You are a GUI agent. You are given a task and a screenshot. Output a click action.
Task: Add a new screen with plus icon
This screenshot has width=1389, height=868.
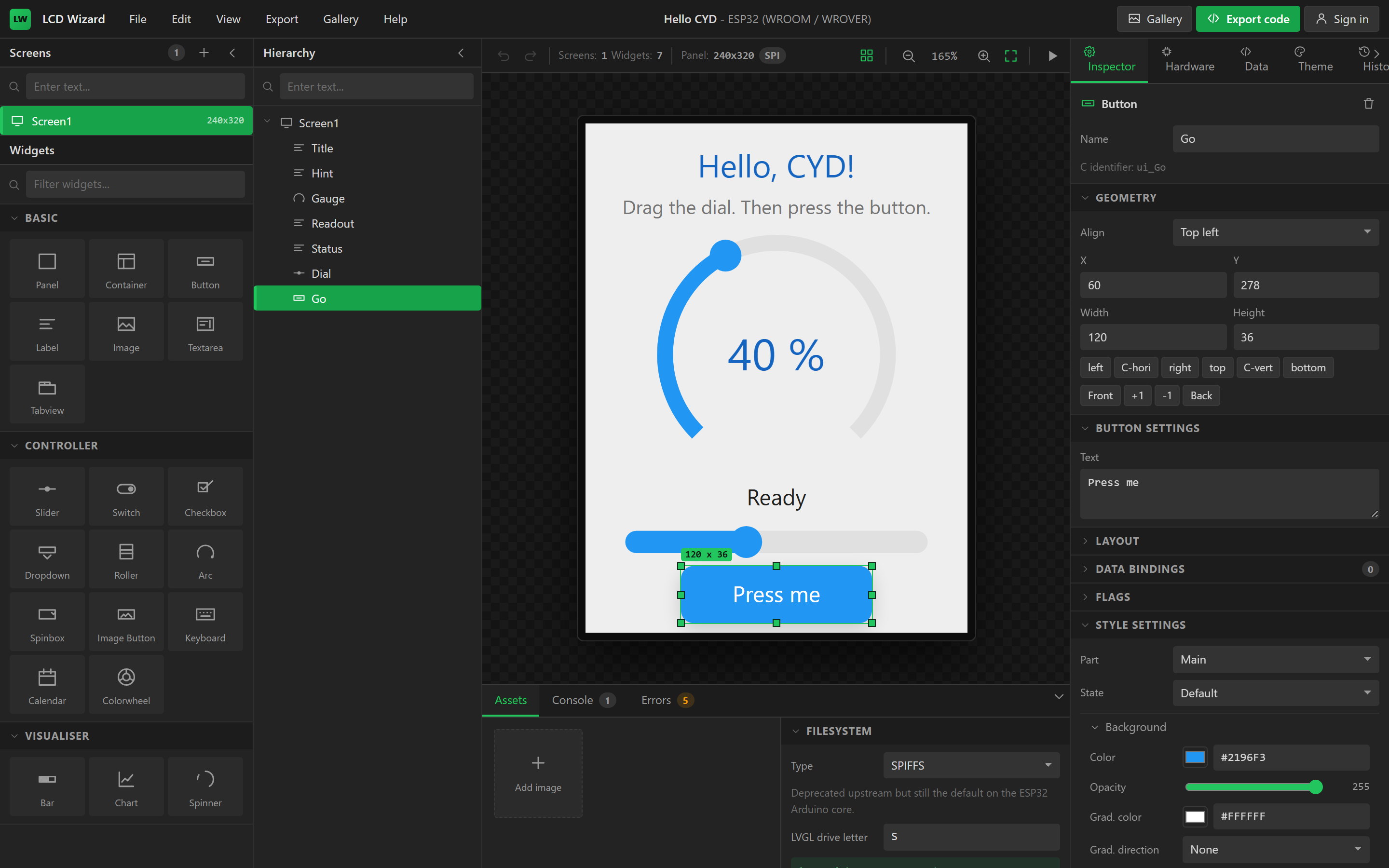coord(204,53)
